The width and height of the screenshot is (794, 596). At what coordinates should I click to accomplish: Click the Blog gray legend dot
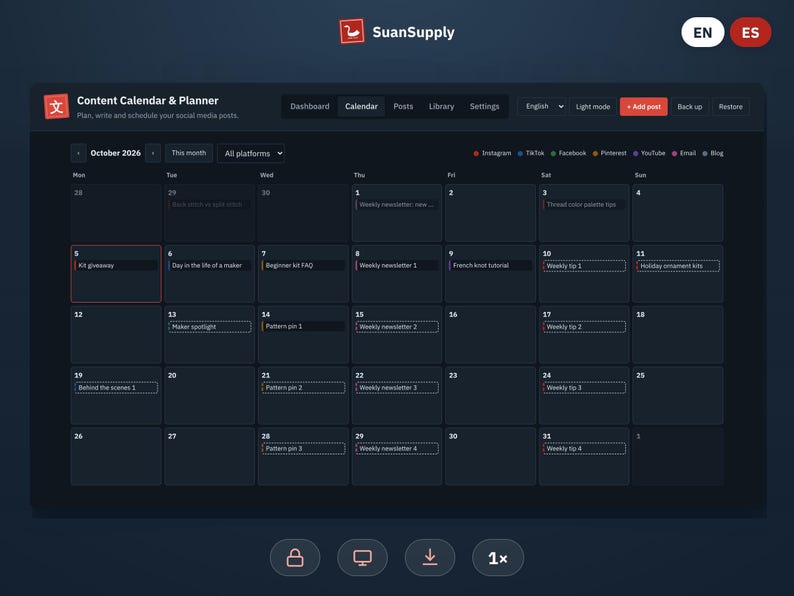tap(705, 153)
